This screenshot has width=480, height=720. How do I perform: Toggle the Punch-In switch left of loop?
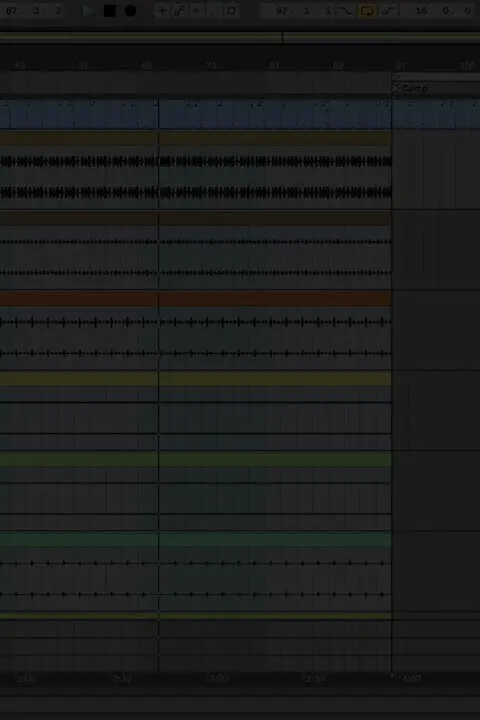click(x=346, y=11)
